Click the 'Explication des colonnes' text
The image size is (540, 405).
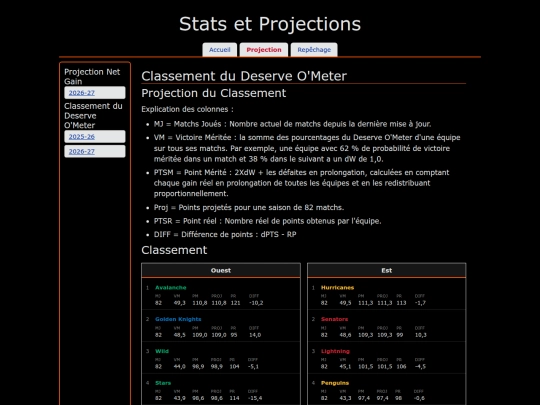pos(187,109)
